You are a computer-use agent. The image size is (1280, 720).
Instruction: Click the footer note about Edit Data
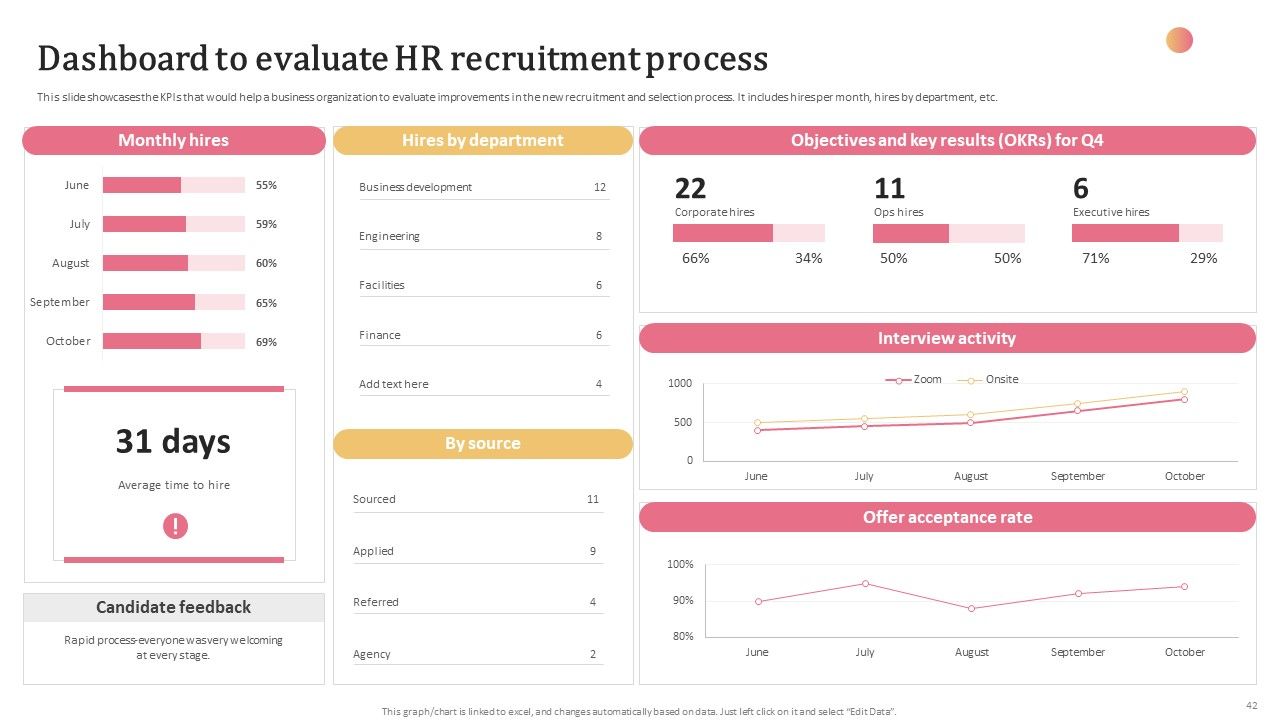640,711
